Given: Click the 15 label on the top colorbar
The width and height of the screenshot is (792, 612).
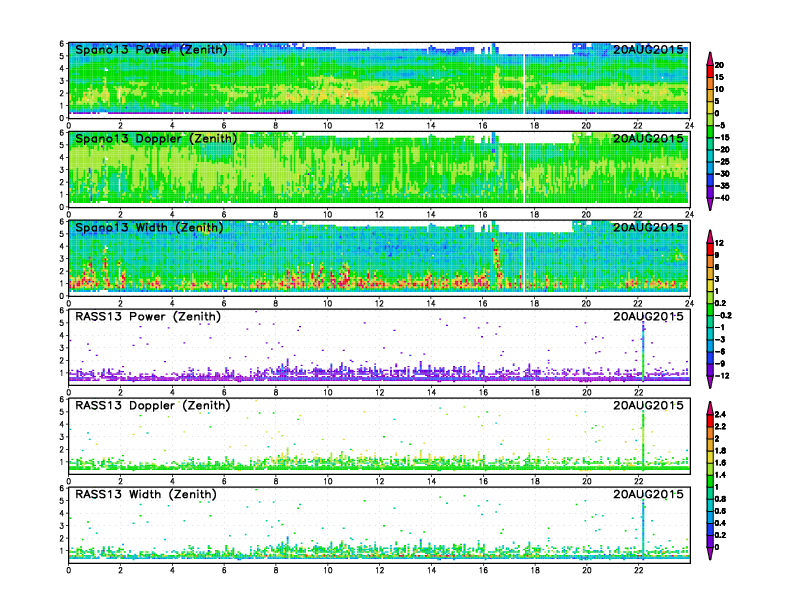Looking at the screenshot, I should (719, 77).
